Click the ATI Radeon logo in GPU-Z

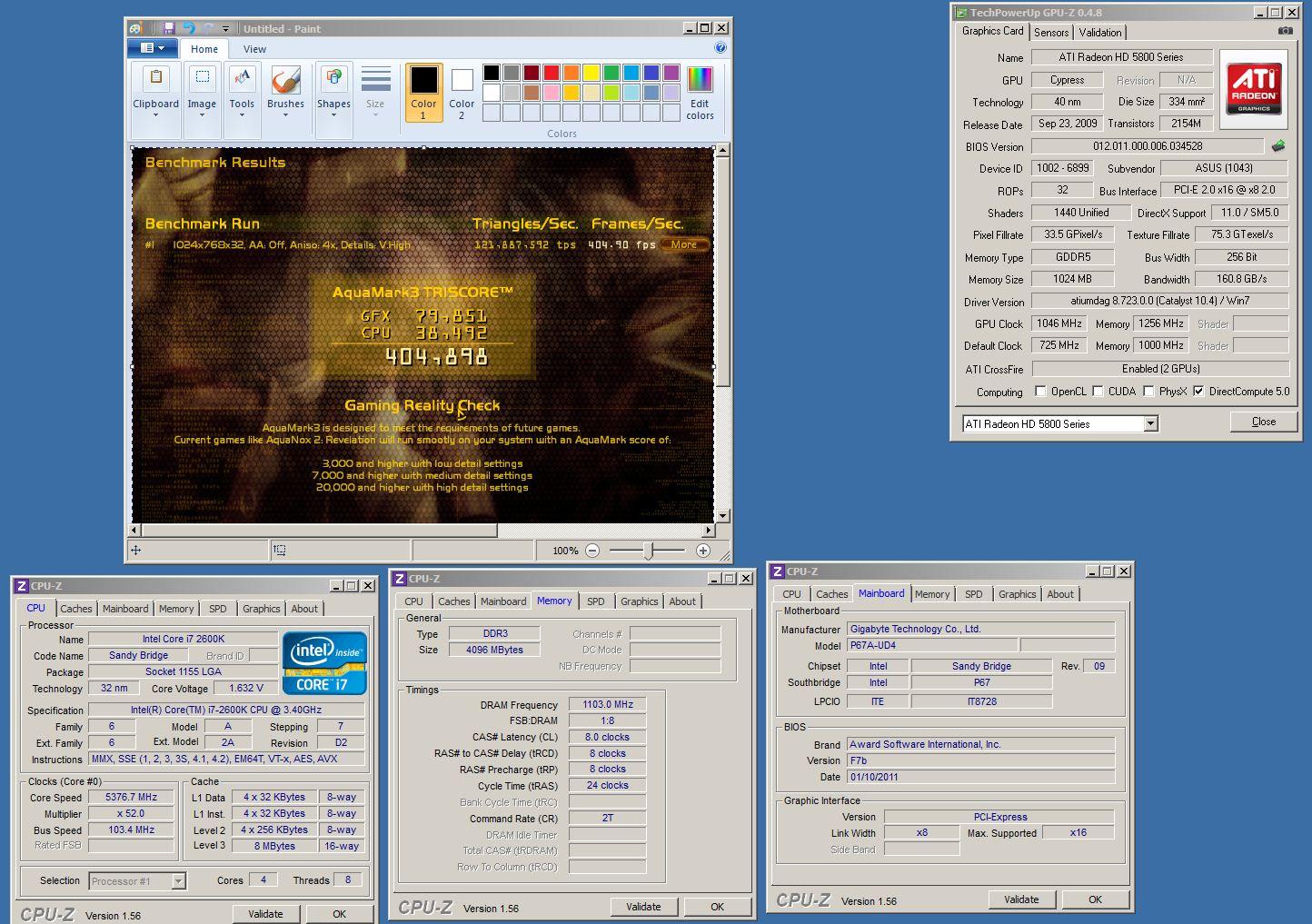[1254, 88]
